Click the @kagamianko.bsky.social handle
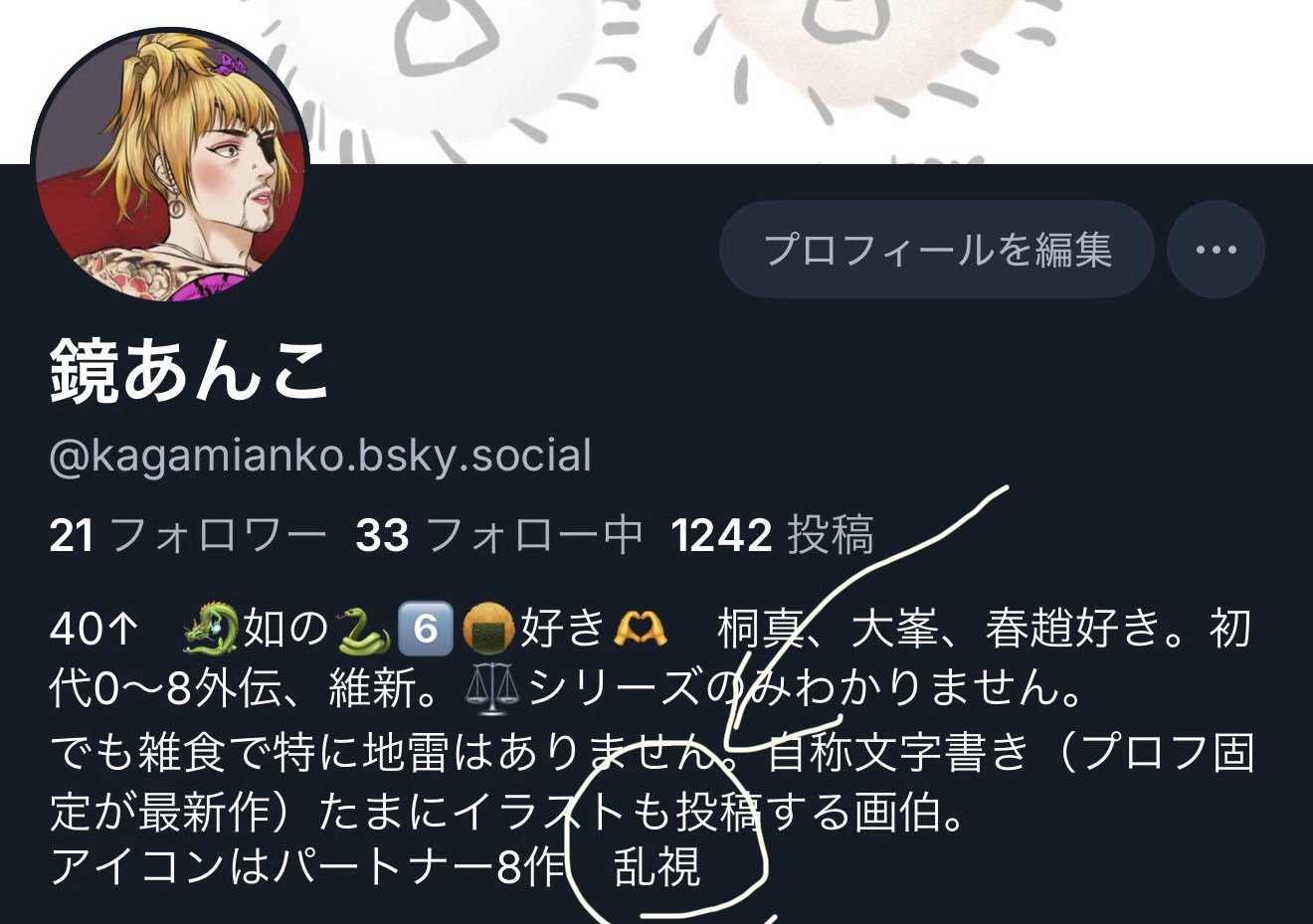The width and height of the screenshot is (1313, 924). coord(320,456)
